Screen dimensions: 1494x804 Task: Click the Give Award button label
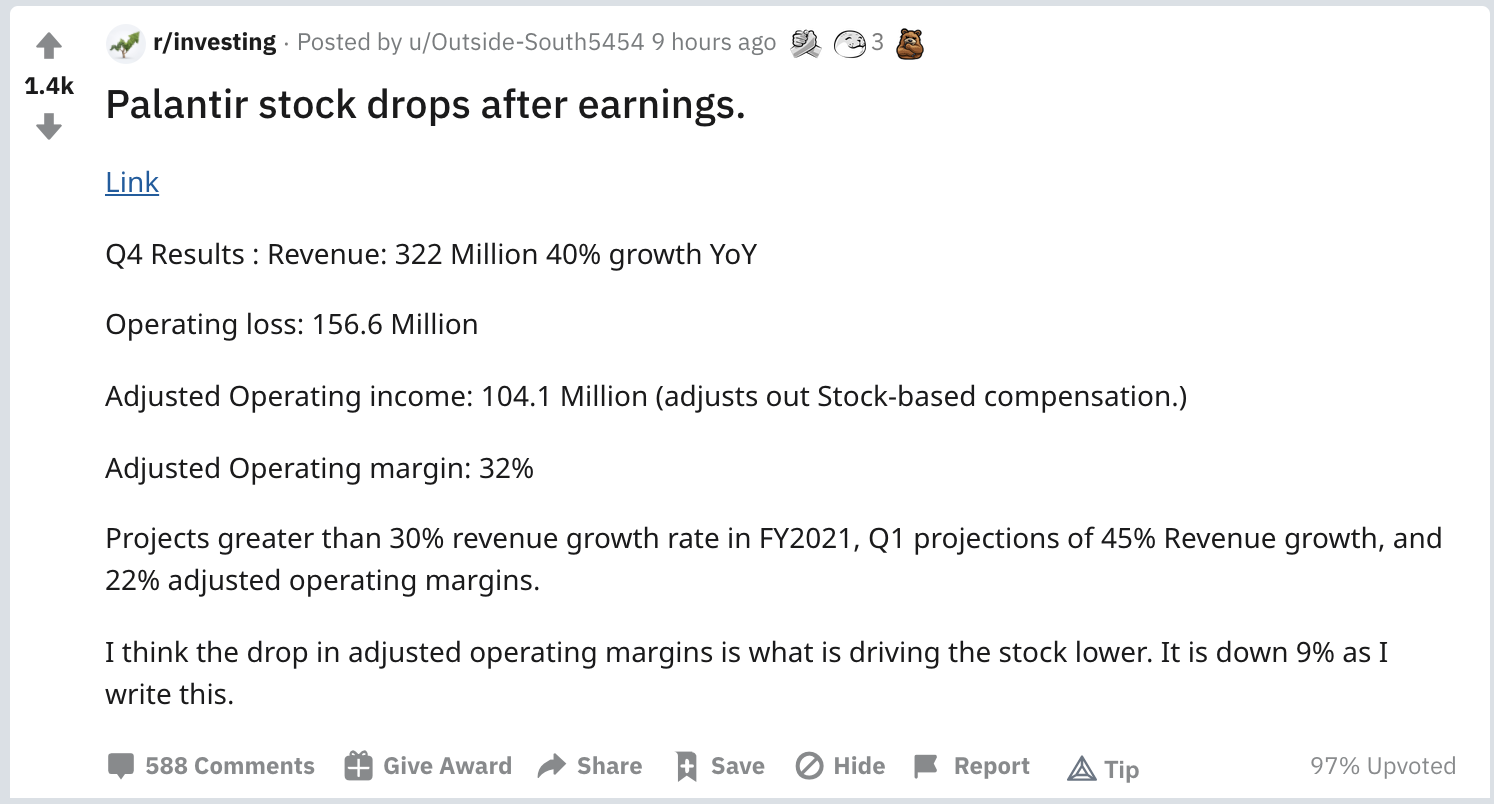pyautogui.click(x=447, y=766)
